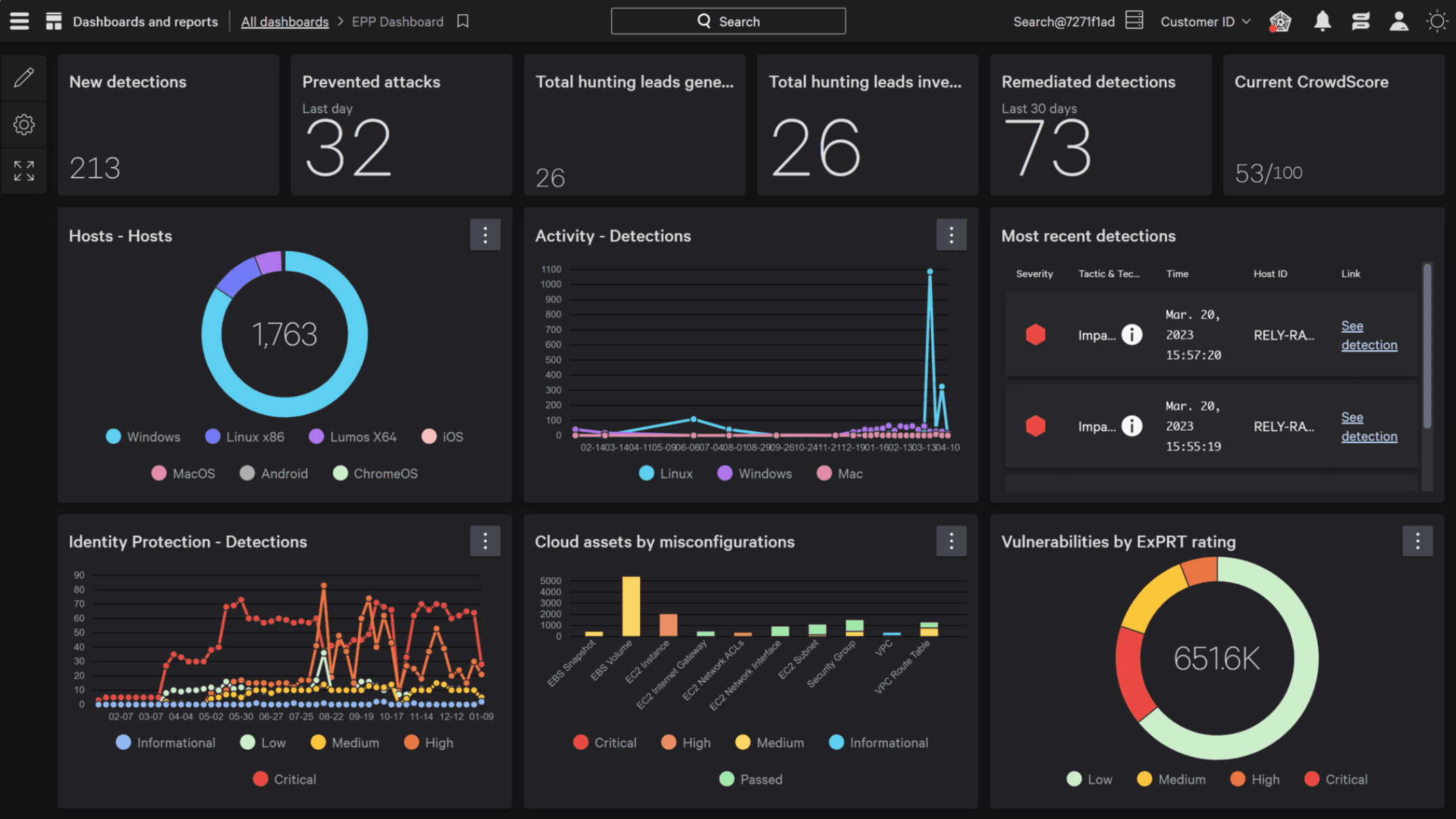The width and height of the screenshot is (1456, 819).
Task: Open Cloud assets widget options menu
Action: [x=951, y=541]
